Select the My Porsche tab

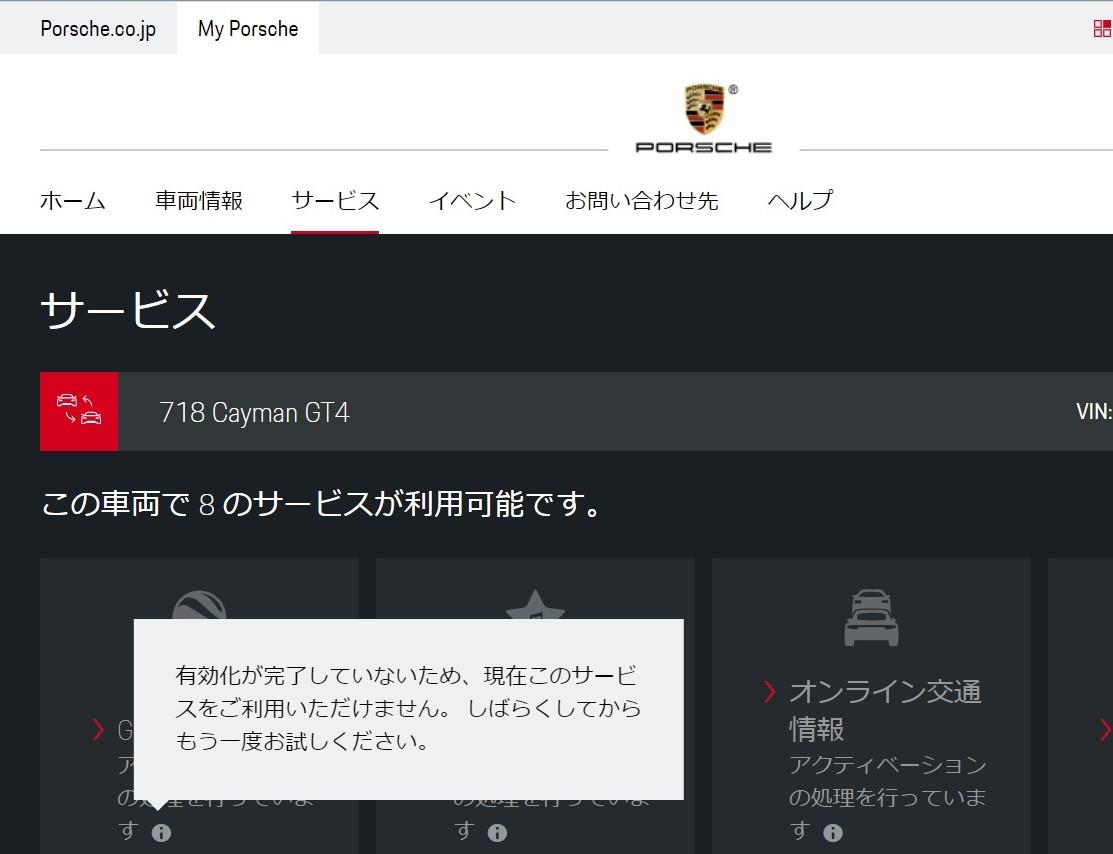pos(248,28)
